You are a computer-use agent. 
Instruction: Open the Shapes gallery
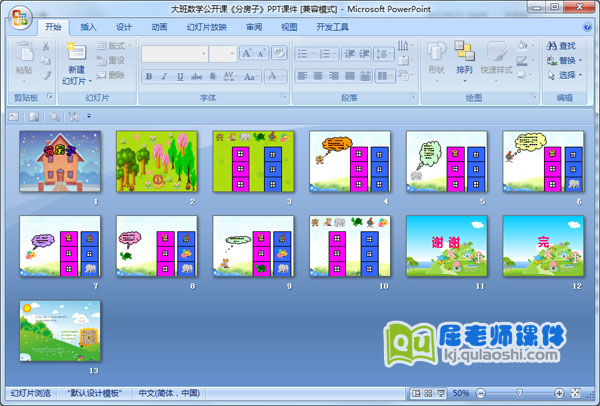[x=437, y=62]
